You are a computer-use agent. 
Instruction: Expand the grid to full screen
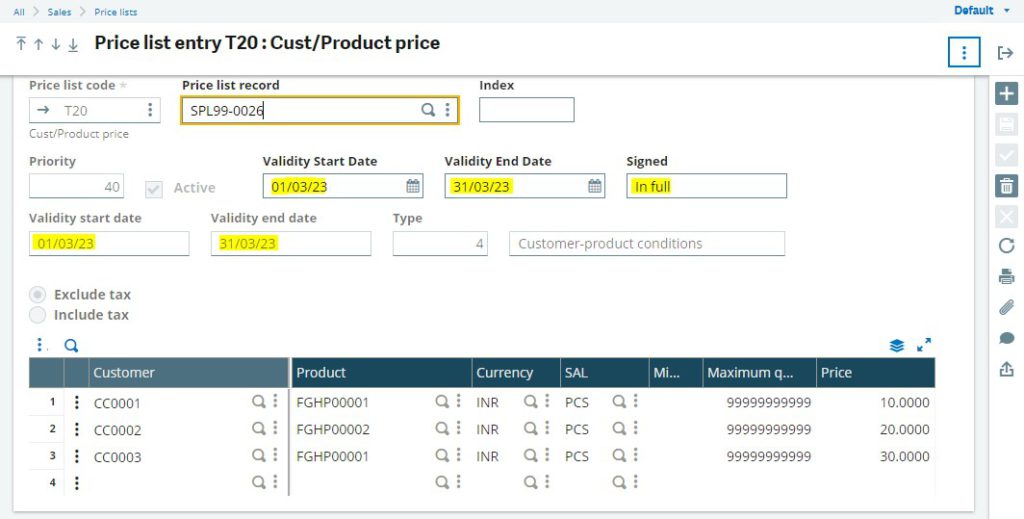(924, 345)
